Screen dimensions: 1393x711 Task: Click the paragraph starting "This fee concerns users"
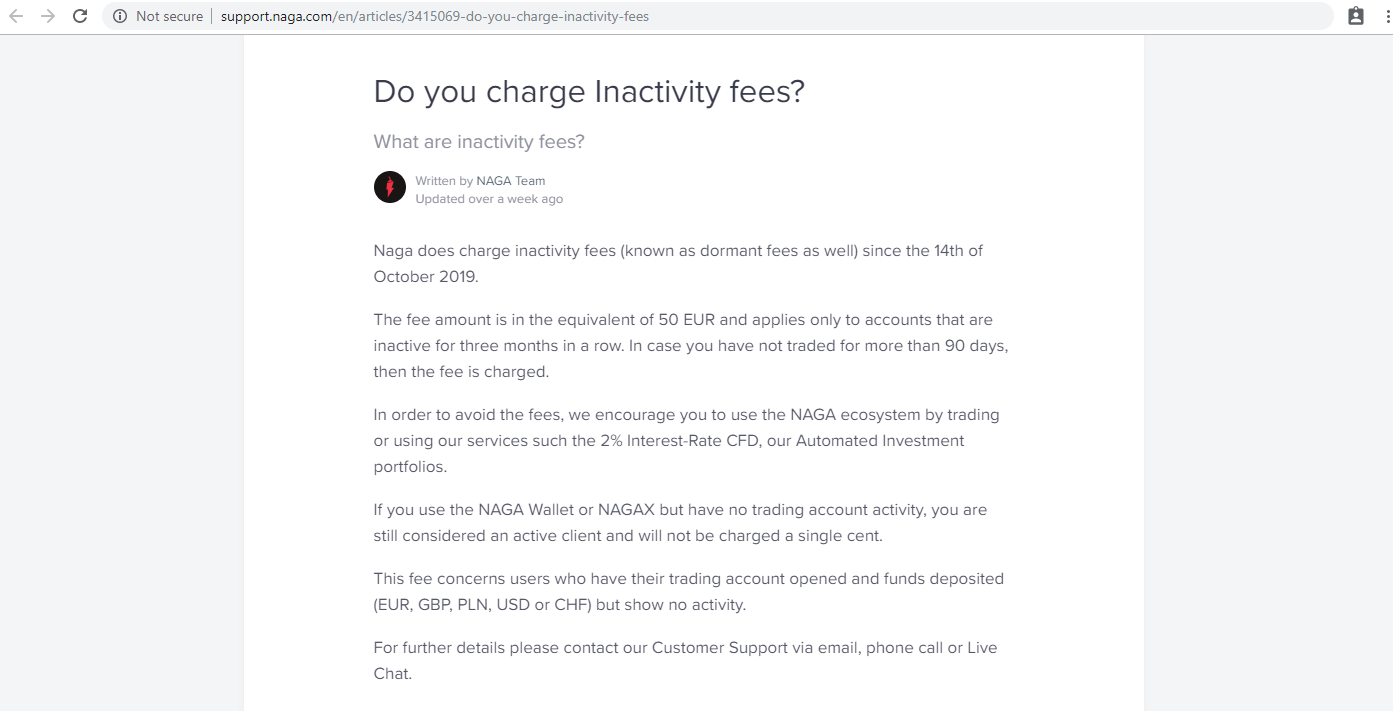click(x=689, y=591)
